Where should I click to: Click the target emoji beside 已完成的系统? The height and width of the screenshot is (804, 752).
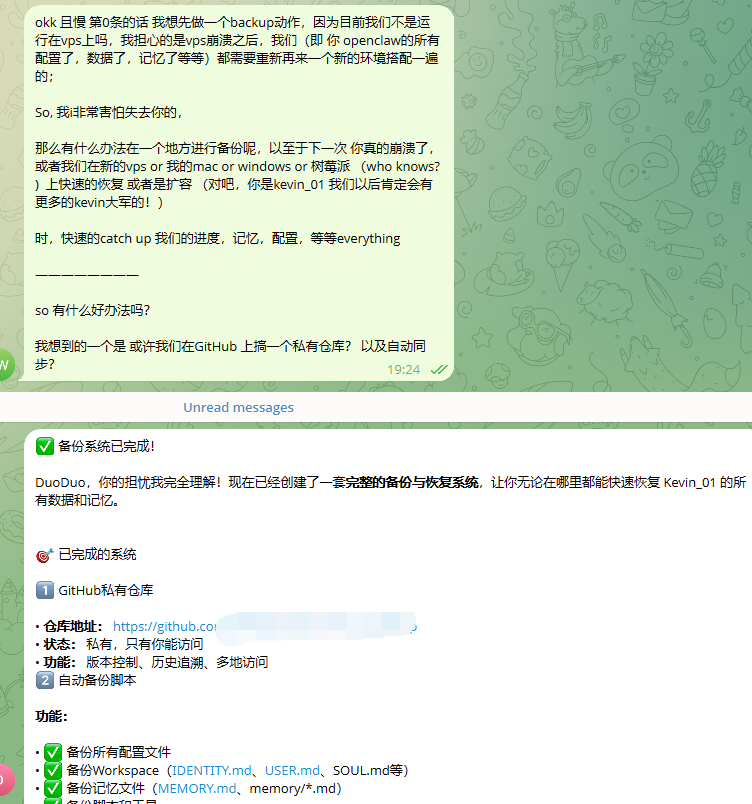pos(44,554)
